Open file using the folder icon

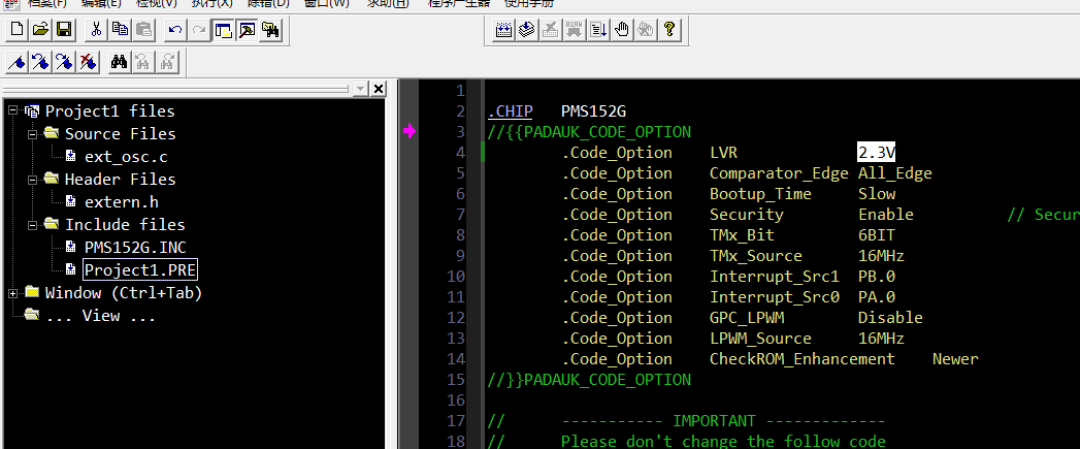tap(41, 30)
